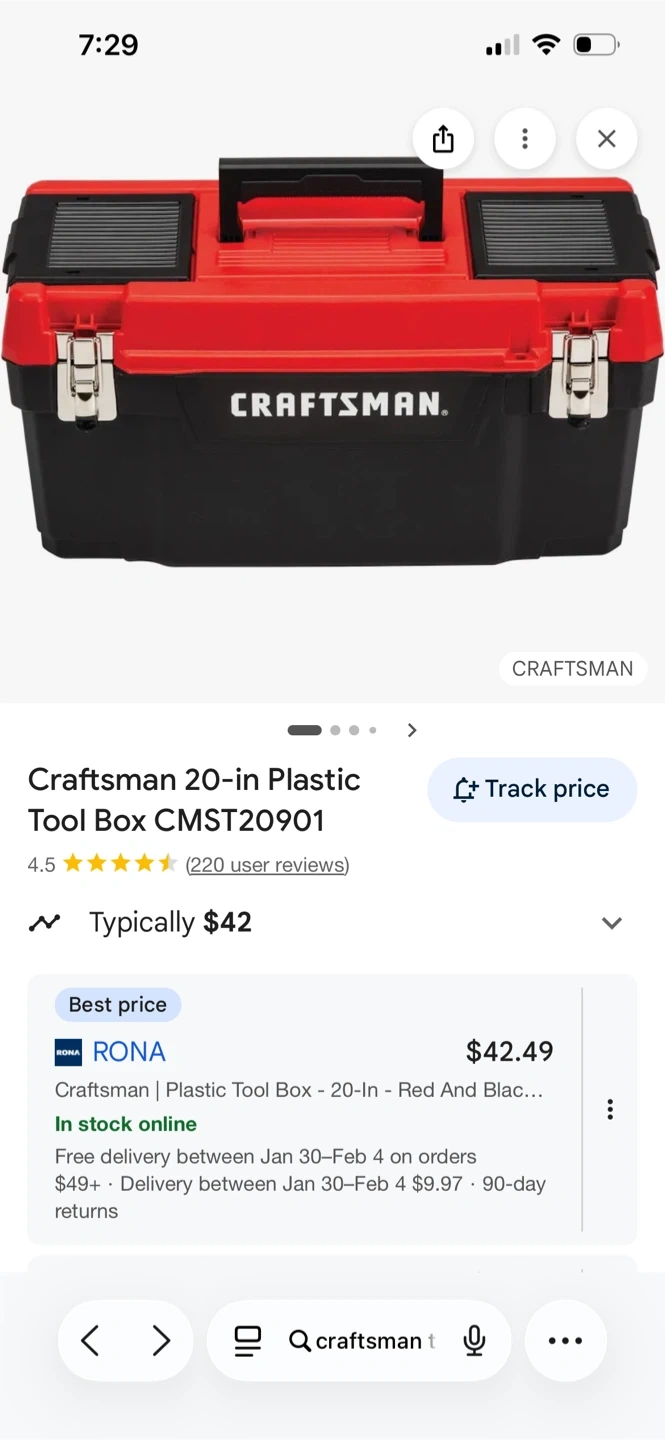Close the product panel with X
The width and height of the screenshot is (665, 1440).
[x=606, y=139]
